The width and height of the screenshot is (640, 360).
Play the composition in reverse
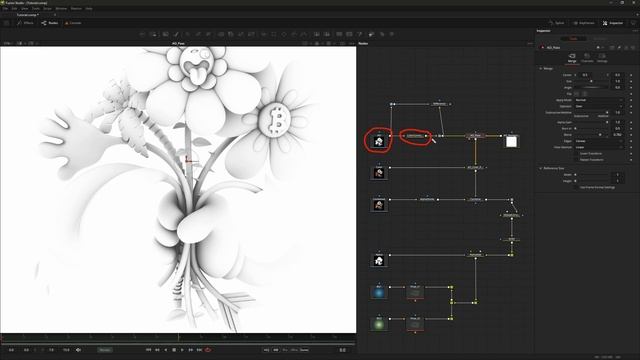[x=166, y=350]
